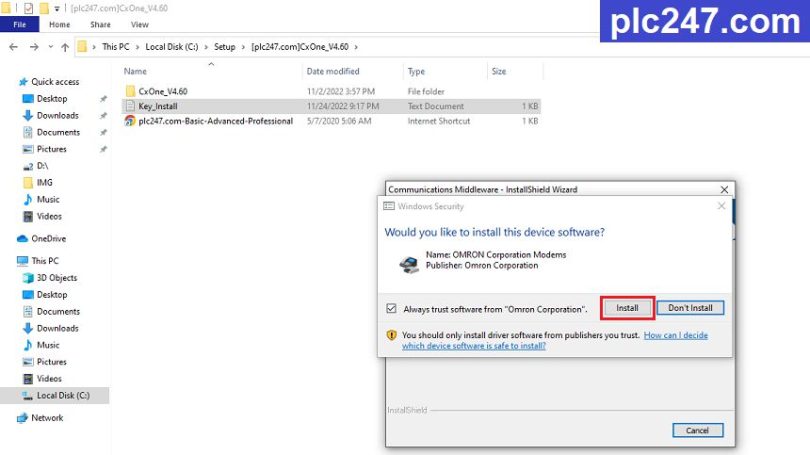
Task: Go up one folder level
Action: pos(65,47)
